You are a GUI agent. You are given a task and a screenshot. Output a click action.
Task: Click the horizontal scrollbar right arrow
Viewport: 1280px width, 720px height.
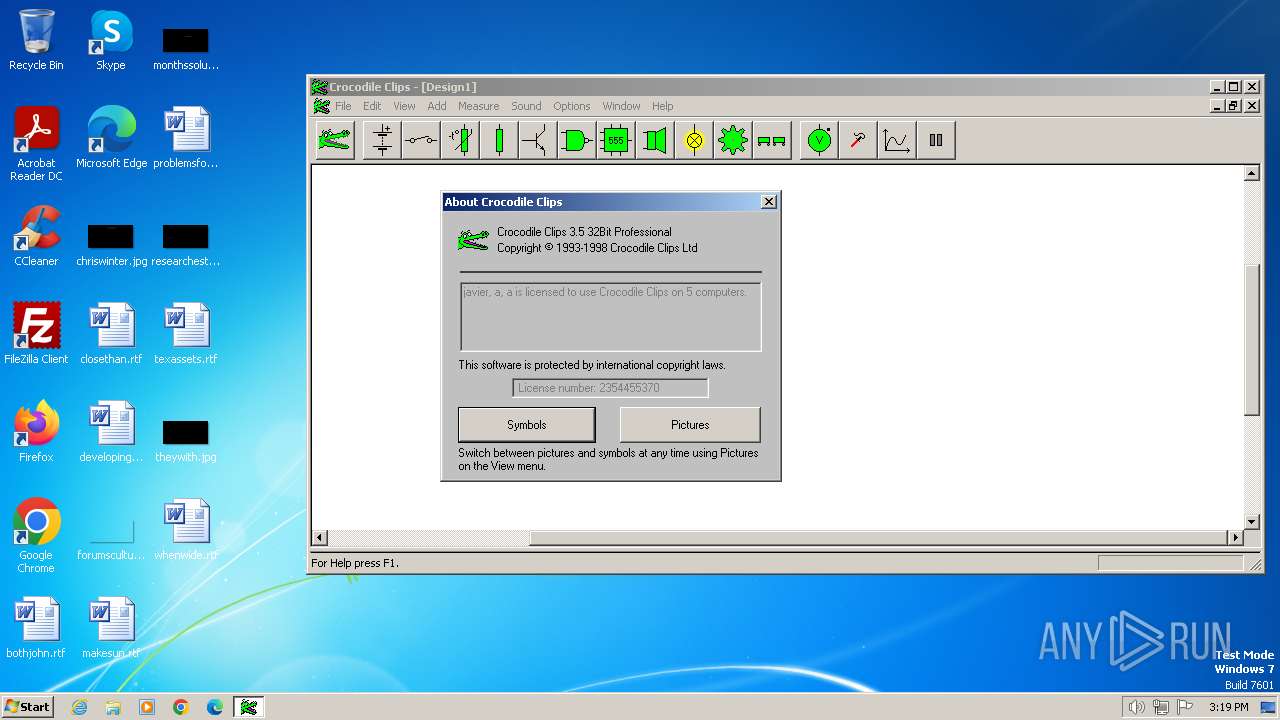coord(1235,538)
